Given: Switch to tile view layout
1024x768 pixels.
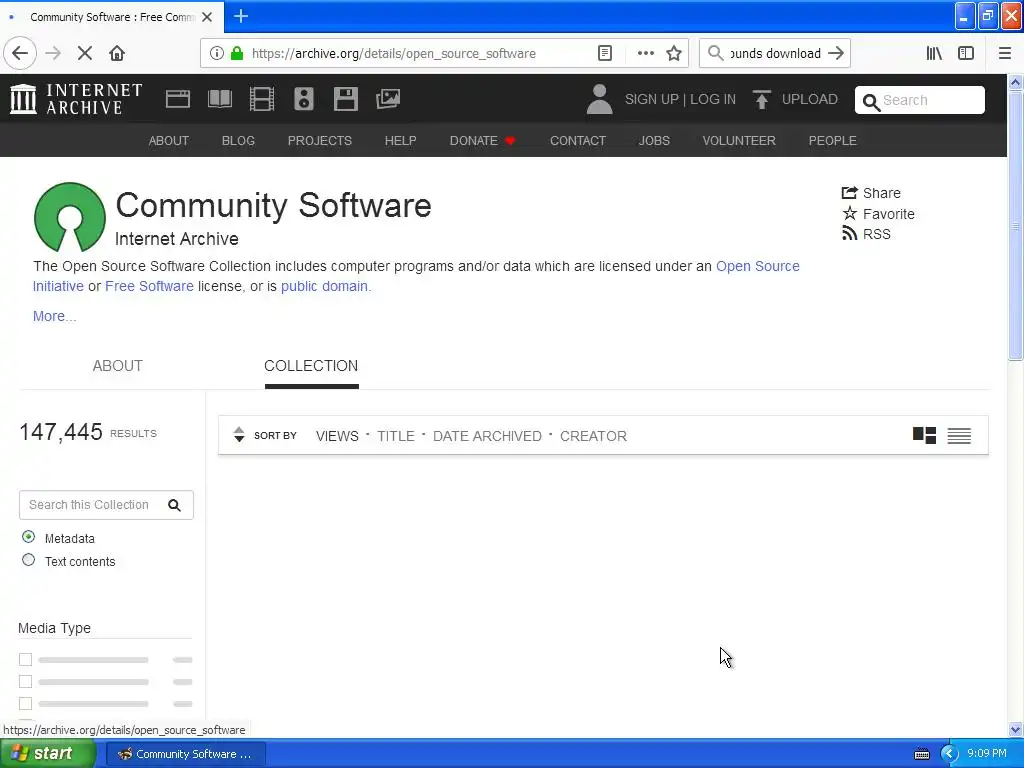Looking at the screenshot, I should click(924, 436).
